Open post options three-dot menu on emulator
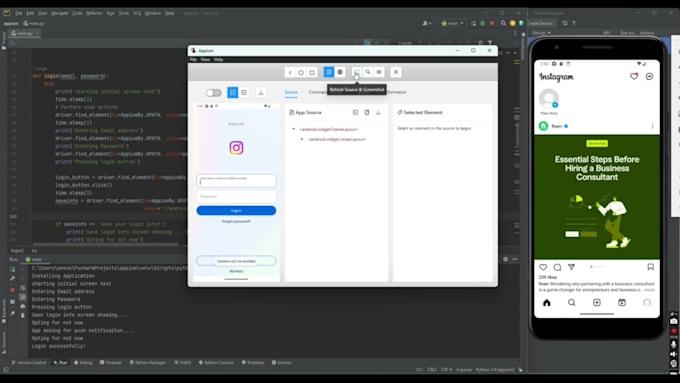Screen dimensions: 680x383 652,126
